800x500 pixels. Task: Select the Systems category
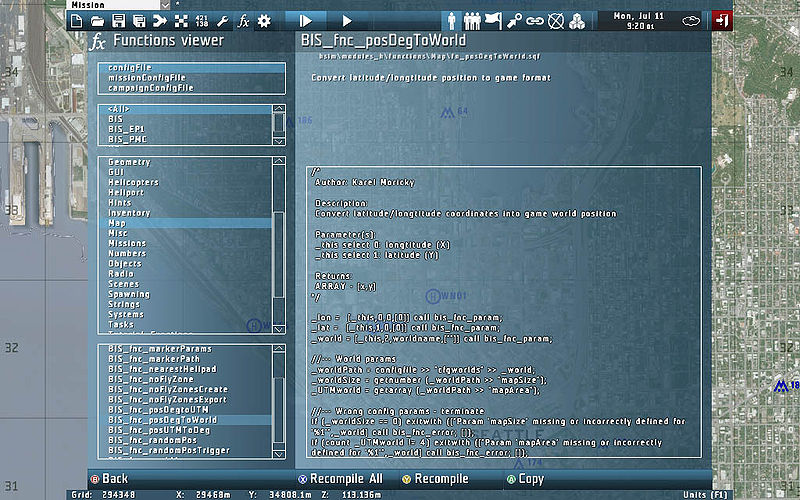click(186, 315)
